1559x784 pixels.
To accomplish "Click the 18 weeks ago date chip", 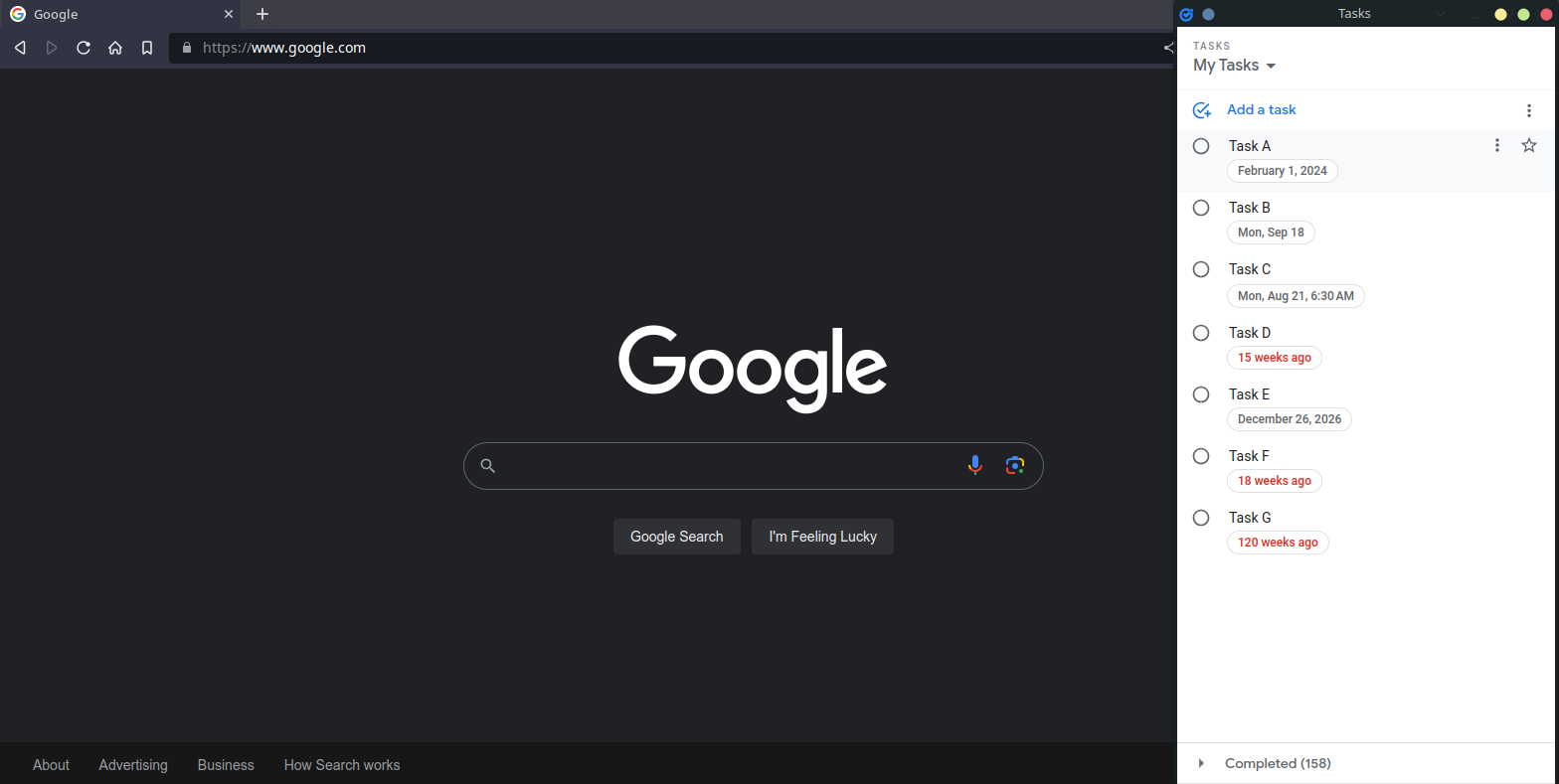I will 1275,481.
